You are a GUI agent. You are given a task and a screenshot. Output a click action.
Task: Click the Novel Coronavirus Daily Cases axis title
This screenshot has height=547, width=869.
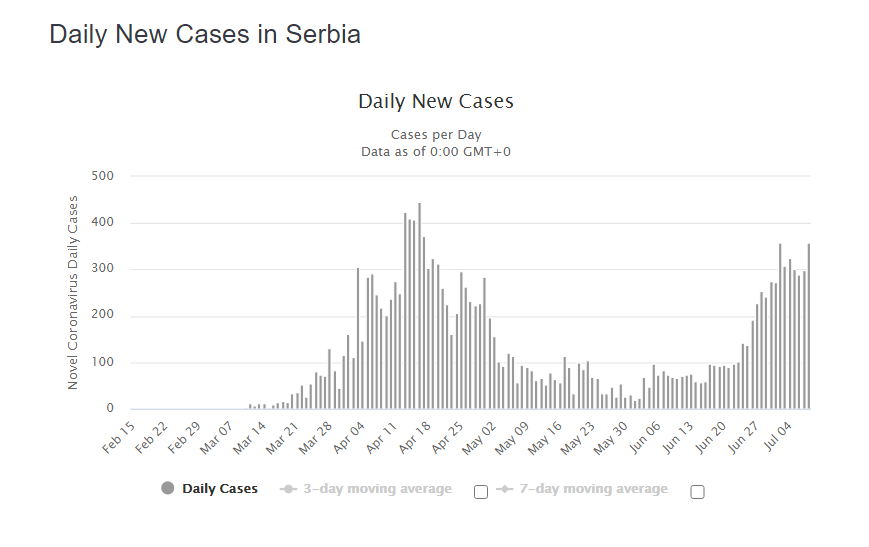point(73,292)
